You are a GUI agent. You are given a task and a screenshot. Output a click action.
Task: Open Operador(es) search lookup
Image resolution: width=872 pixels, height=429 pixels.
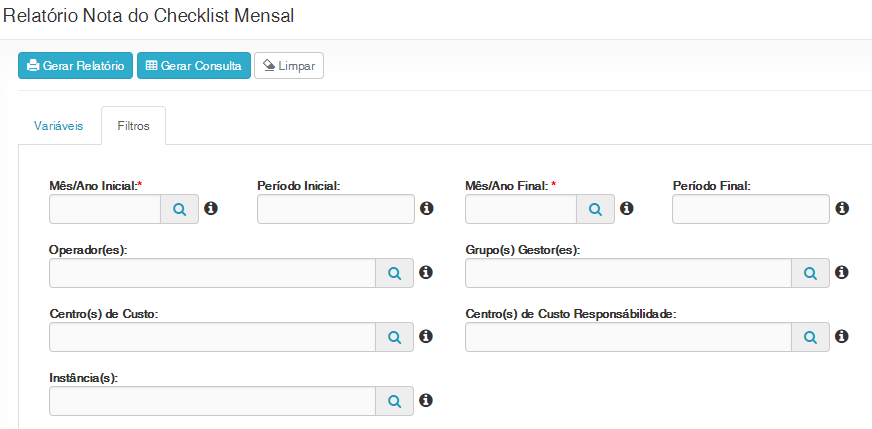pos(394,273)
